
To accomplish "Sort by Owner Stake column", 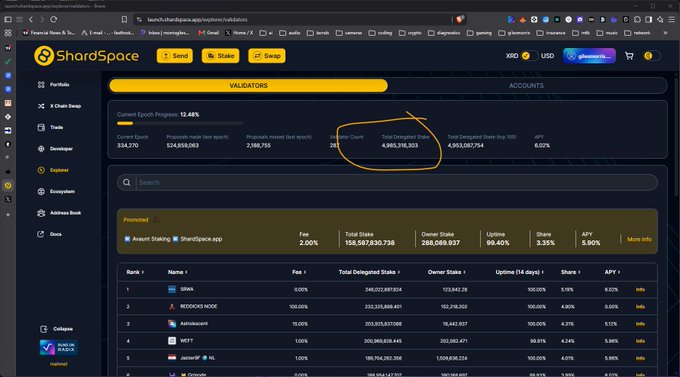I will click(x=446, y=272).
